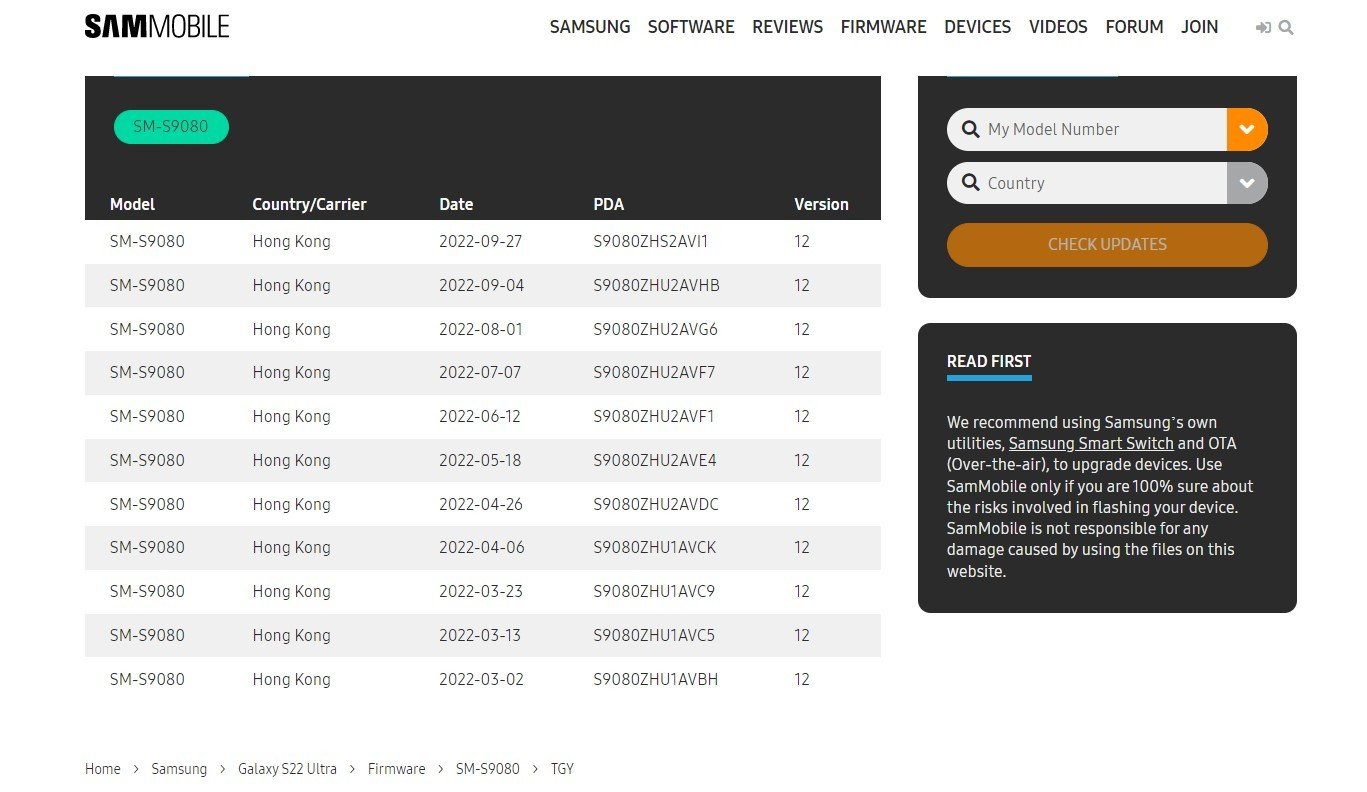Click the Country search field

pos(1090,184)
